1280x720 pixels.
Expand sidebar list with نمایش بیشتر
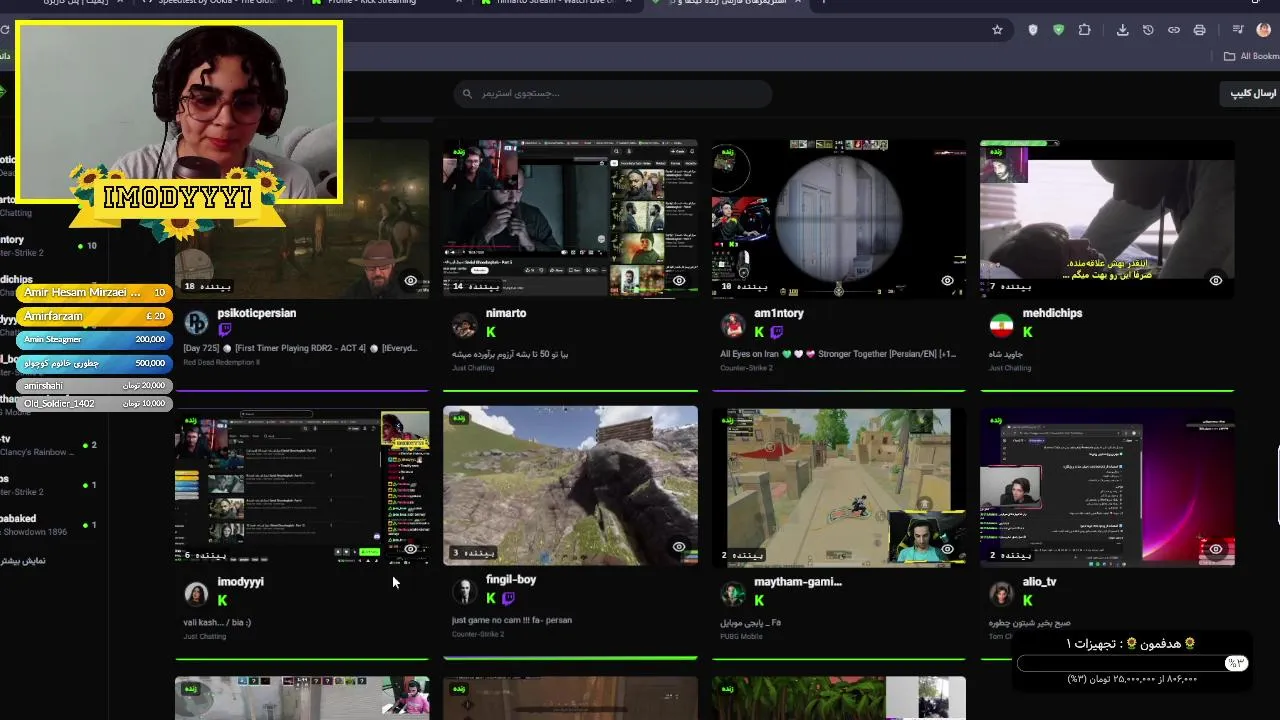pyautogui.click(x=22, y=560)
